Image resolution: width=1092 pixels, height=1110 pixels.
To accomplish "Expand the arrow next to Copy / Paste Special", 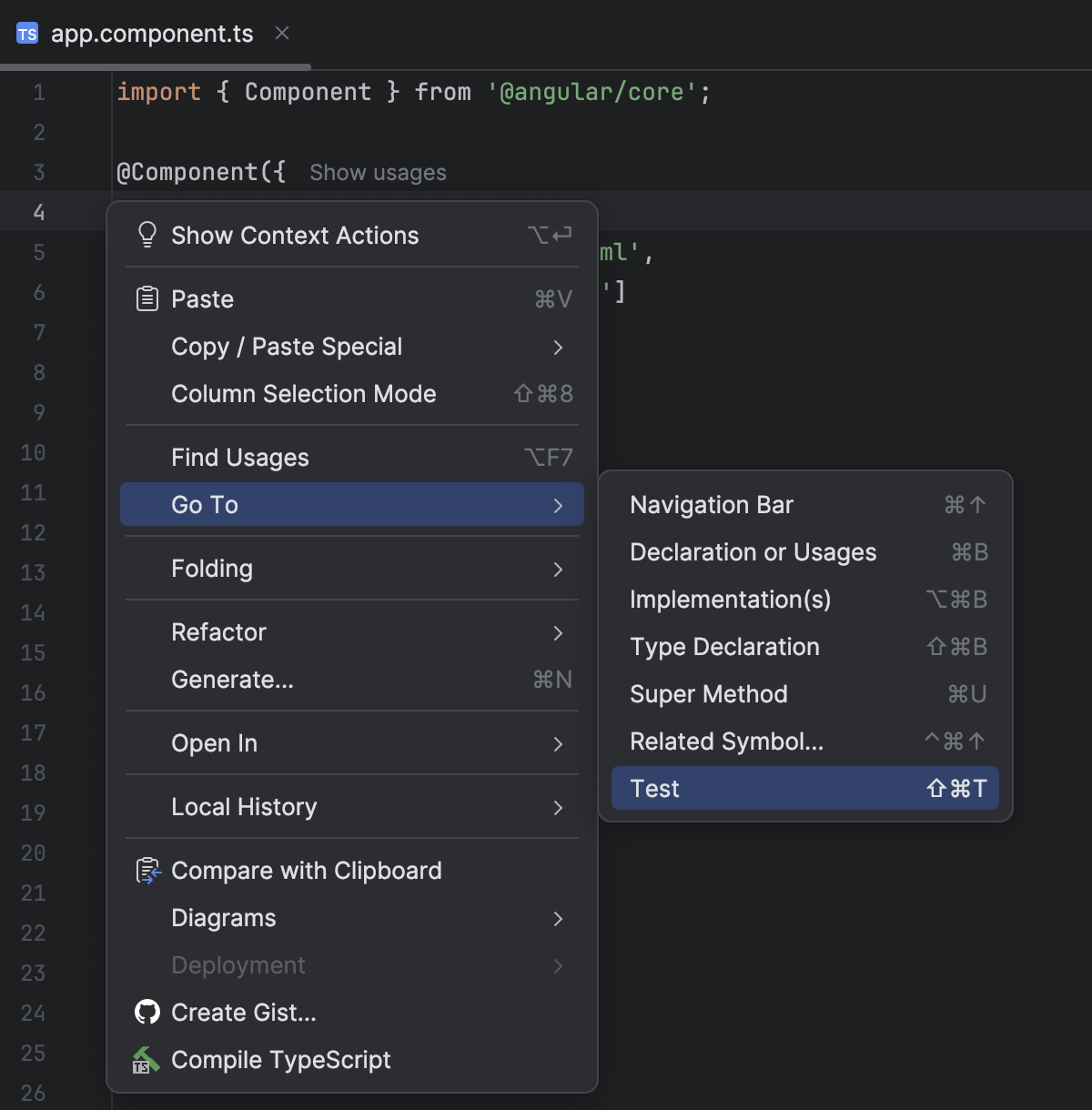I will click(x=558, y=348).
